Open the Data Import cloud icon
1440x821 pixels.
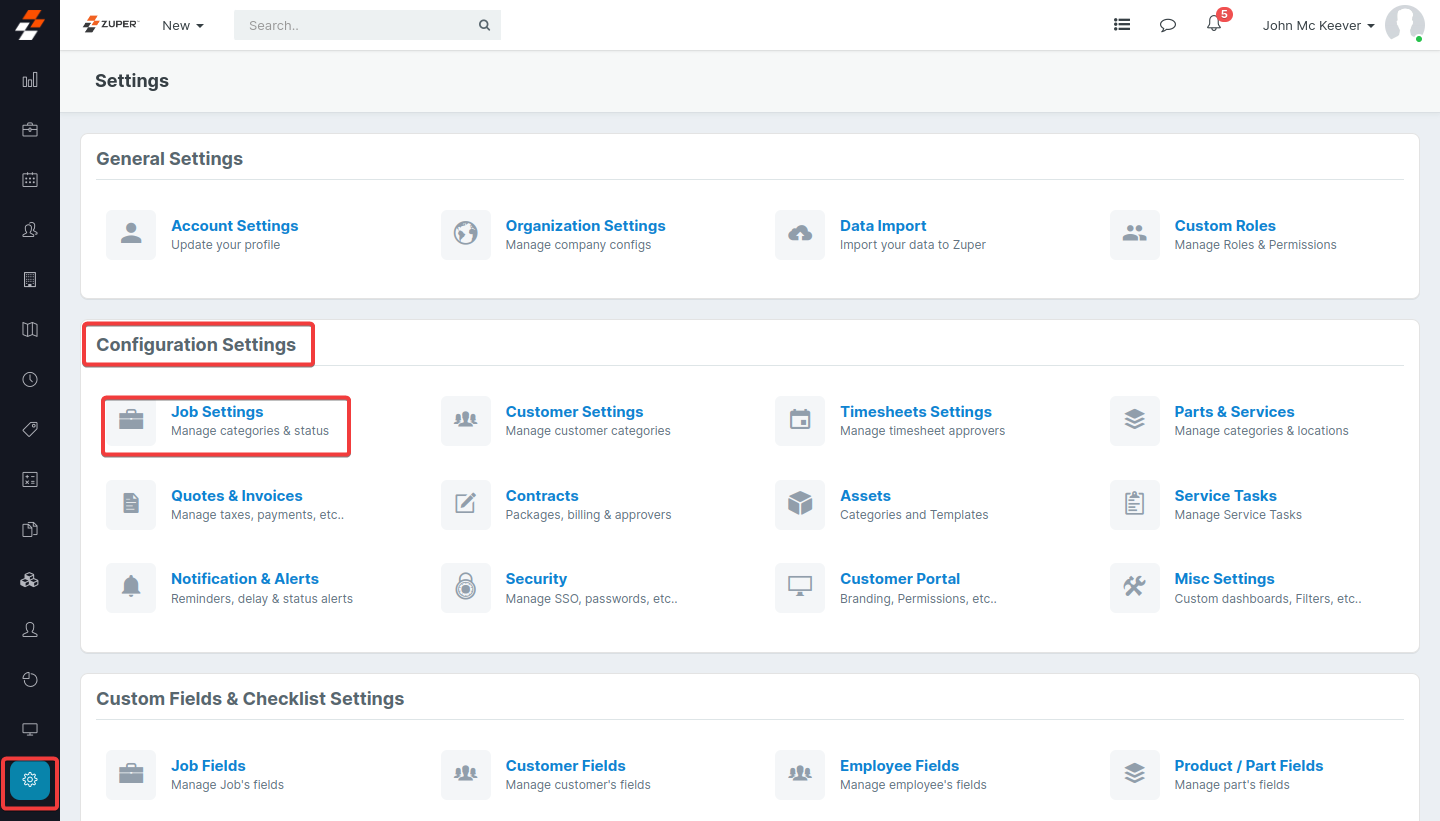pos(800,234)
